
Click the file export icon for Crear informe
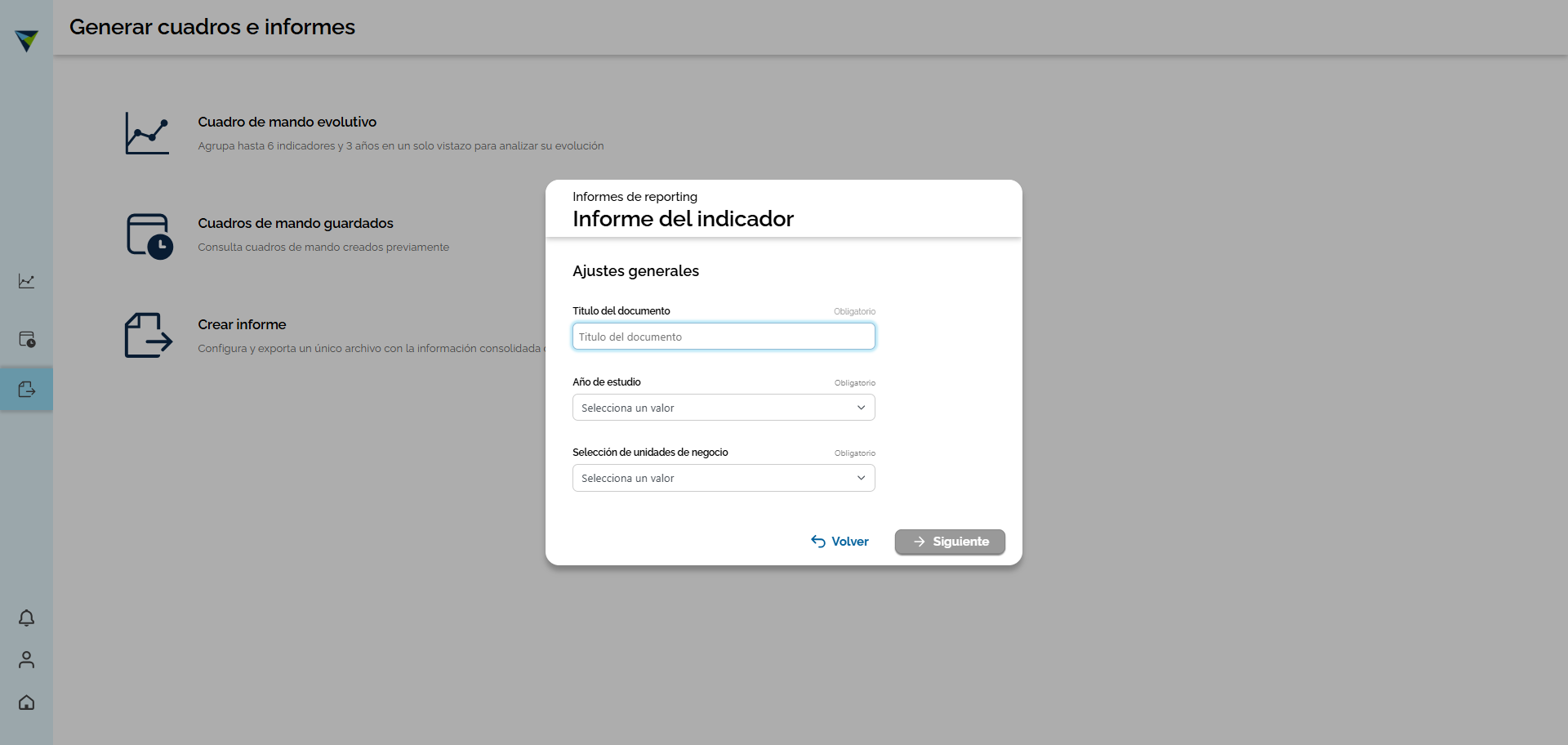click(148, 336)
